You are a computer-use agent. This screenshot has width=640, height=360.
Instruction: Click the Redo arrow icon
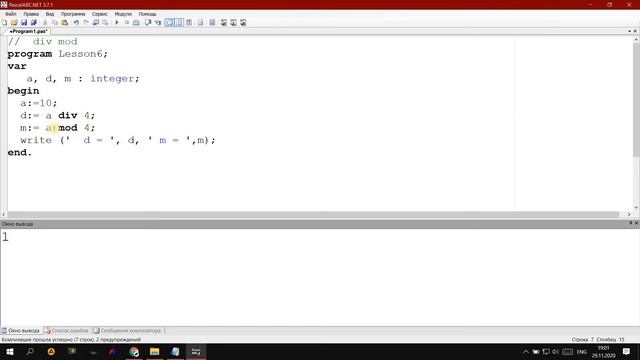(x=86, y=22)
